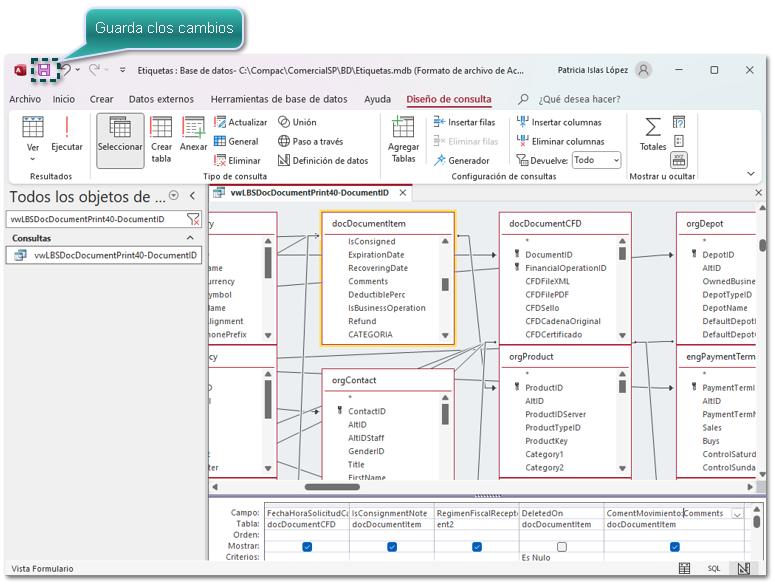Switch to Herramientas de base de datos tab
The height and width of the screenshot is (585, 775).
(x=279, y=99)
